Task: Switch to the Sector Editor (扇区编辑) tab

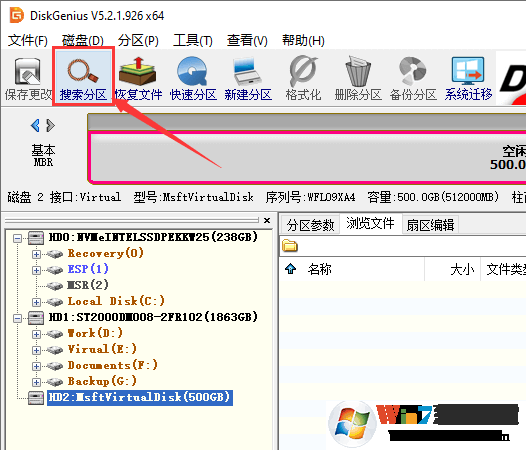Action: pos(430,225)
